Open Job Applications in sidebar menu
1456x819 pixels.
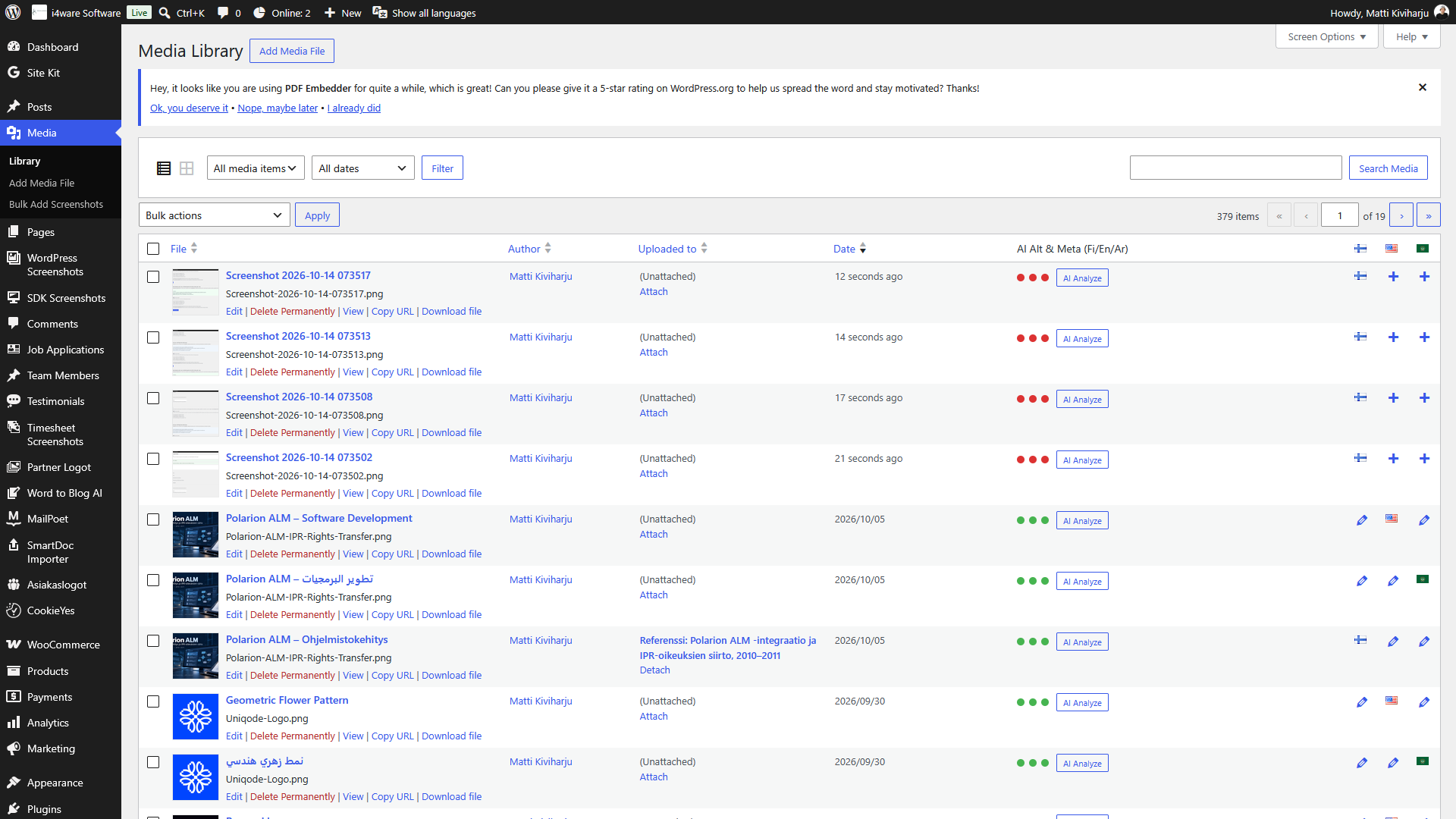61,350
